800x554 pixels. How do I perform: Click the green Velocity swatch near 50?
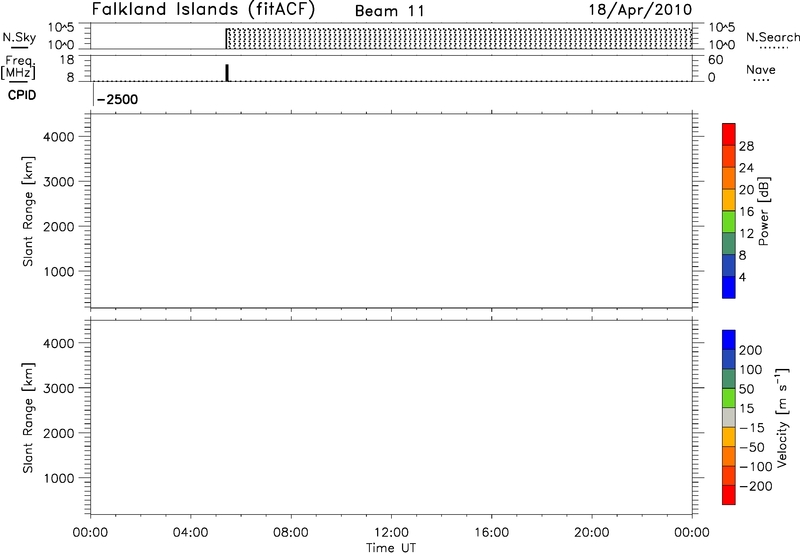[x=729, y=398]
